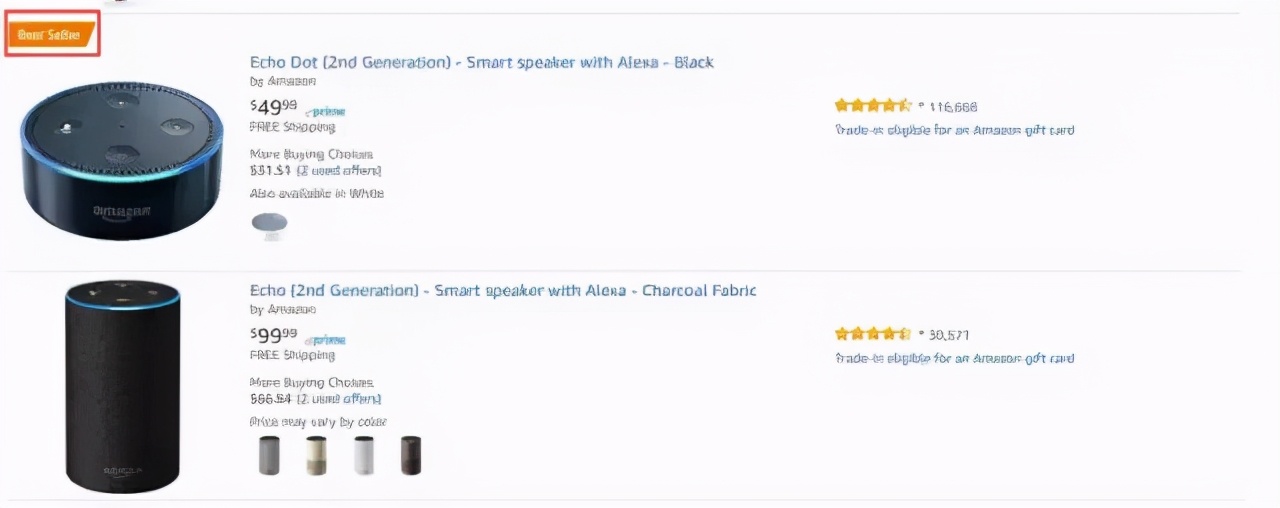Open the Echo 30,571 reviews count
The width and height of the screenshot is (1280, 508).
[x=949, y=335]
